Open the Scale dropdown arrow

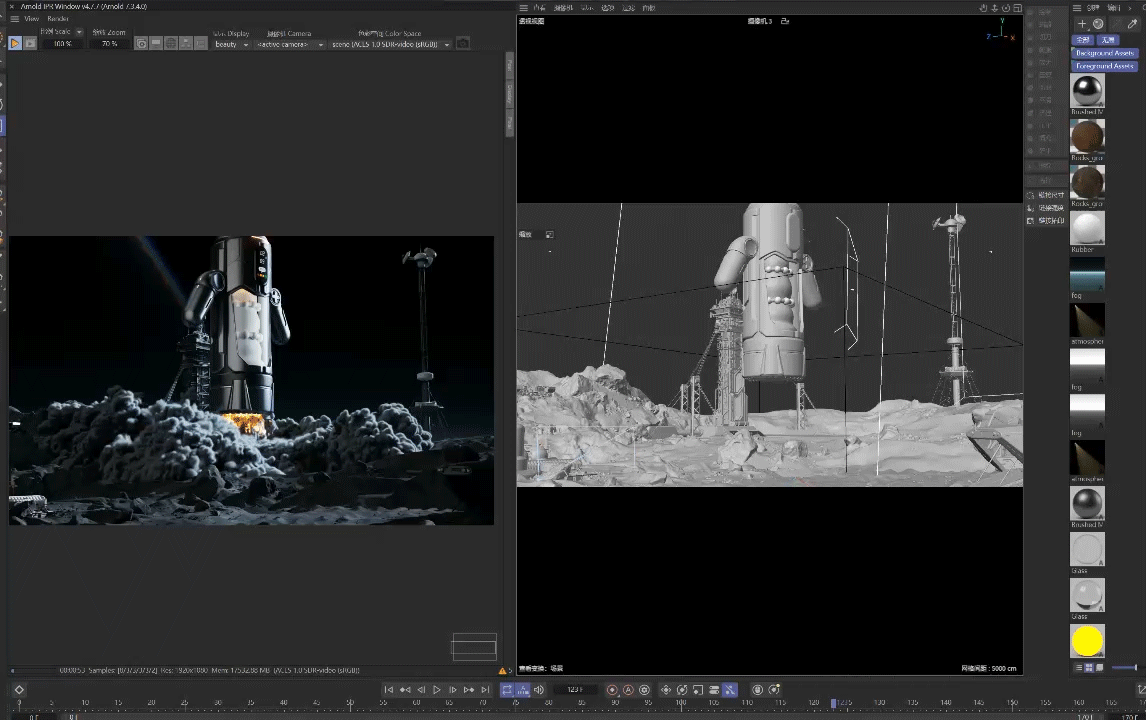[79, 32]
